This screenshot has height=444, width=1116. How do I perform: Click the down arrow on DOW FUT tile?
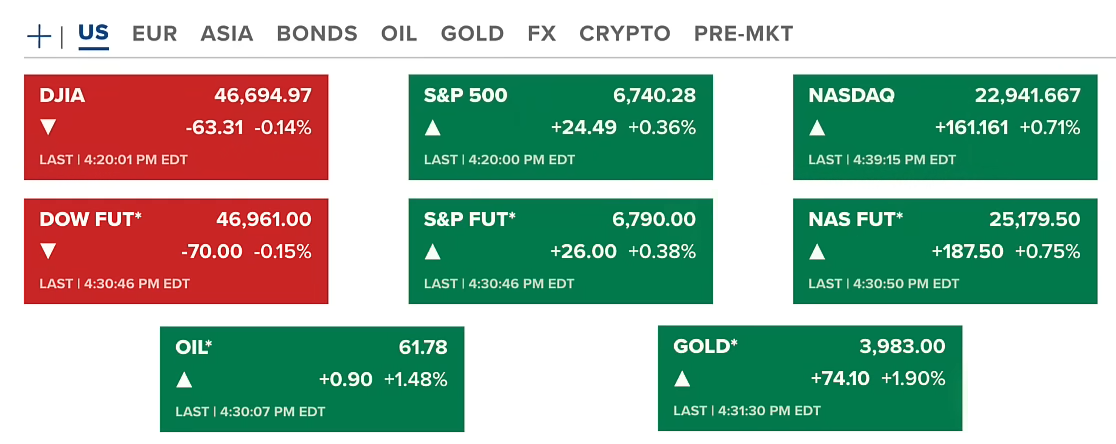pos(48,251)
